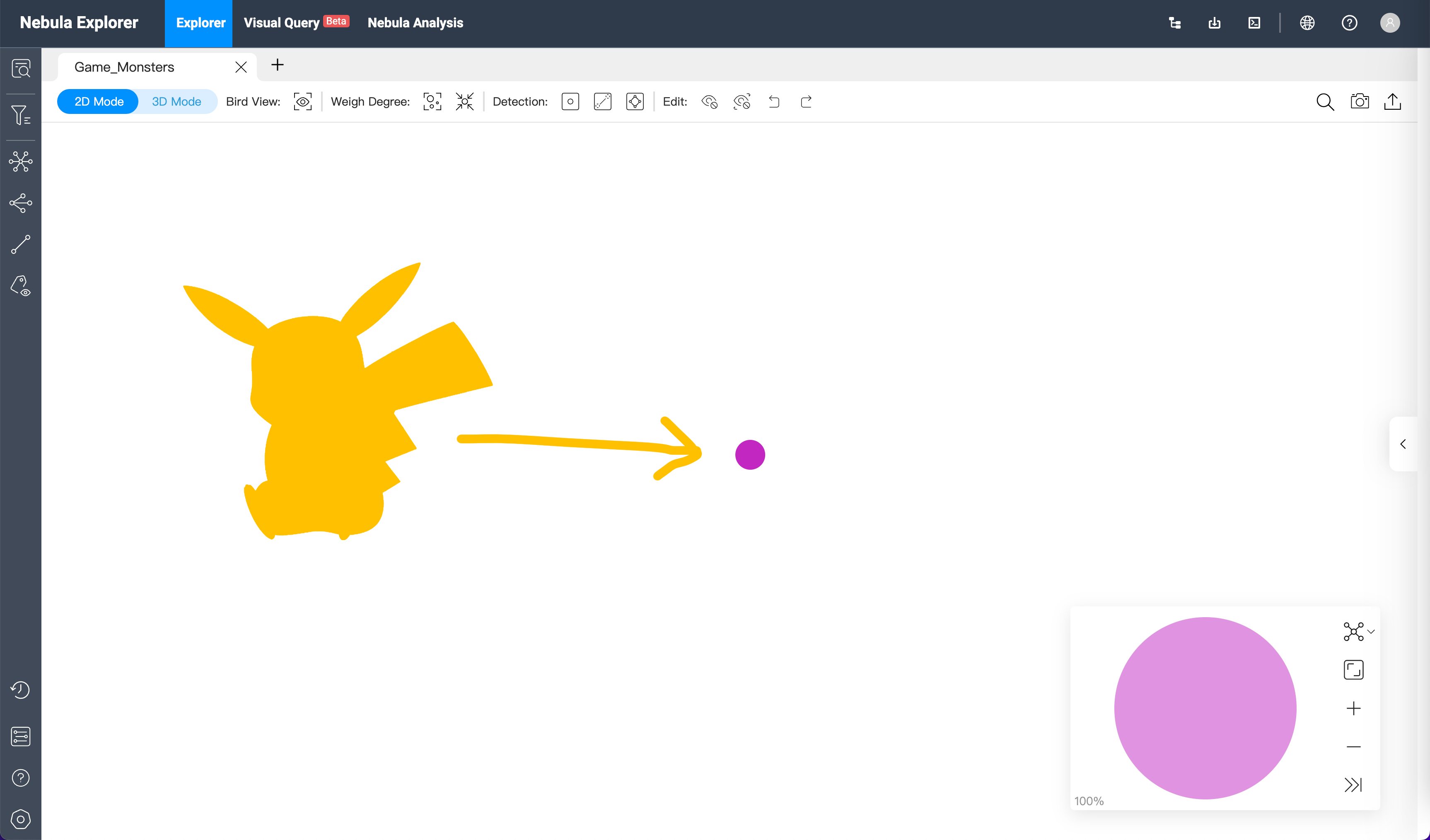Select the edge Detection icon
Viewport: 1430px width, 840px height.
(603, 101)
